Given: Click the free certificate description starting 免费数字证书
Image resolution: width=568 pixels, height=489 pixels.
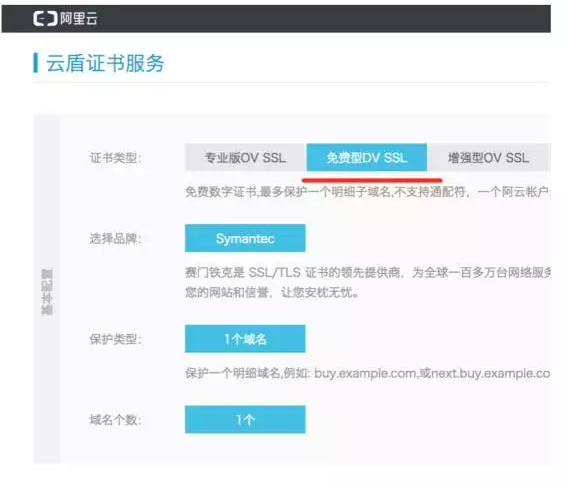Looking at the screenshot, I should click(x=368, y=192).
